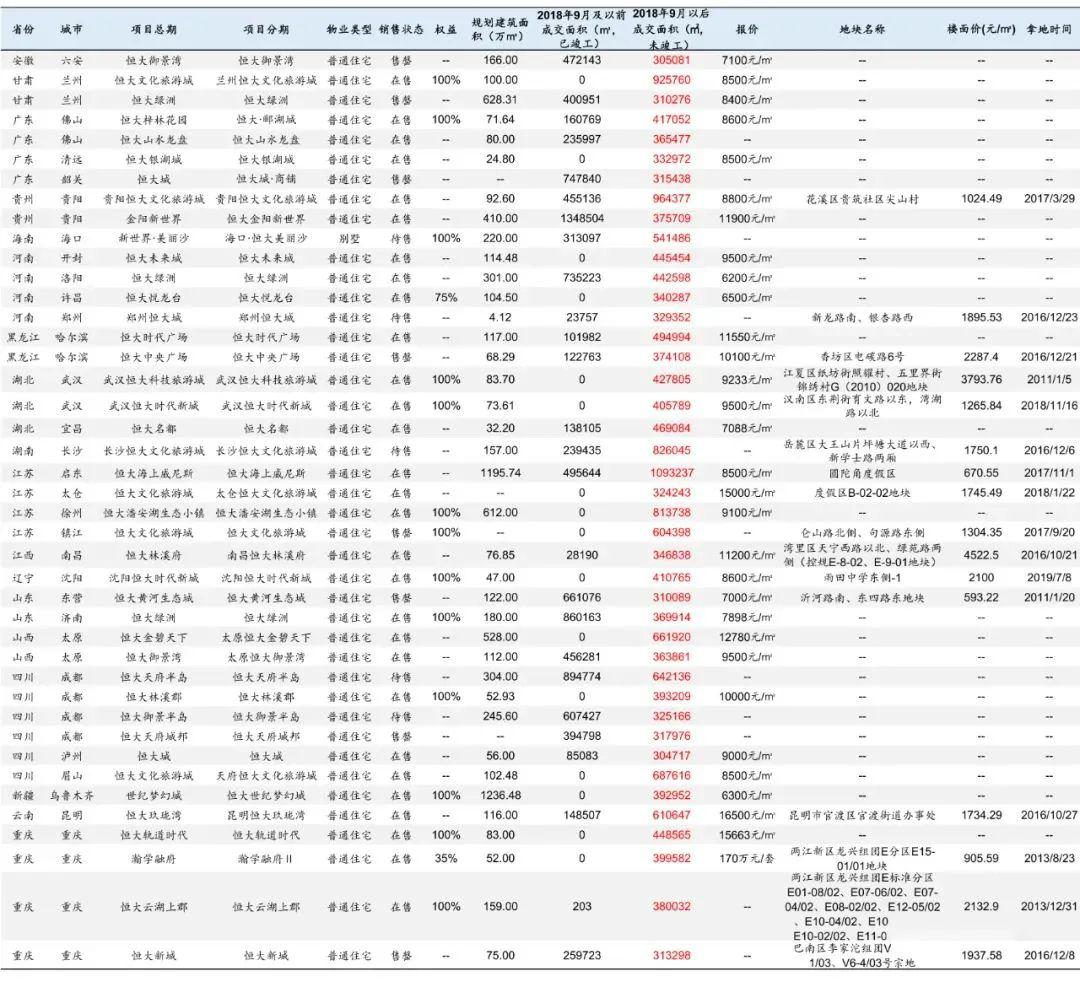Select the red value 1093237
Image resolution: width=1080 pixels, height=982 pixels.
(x=672, y=473)
